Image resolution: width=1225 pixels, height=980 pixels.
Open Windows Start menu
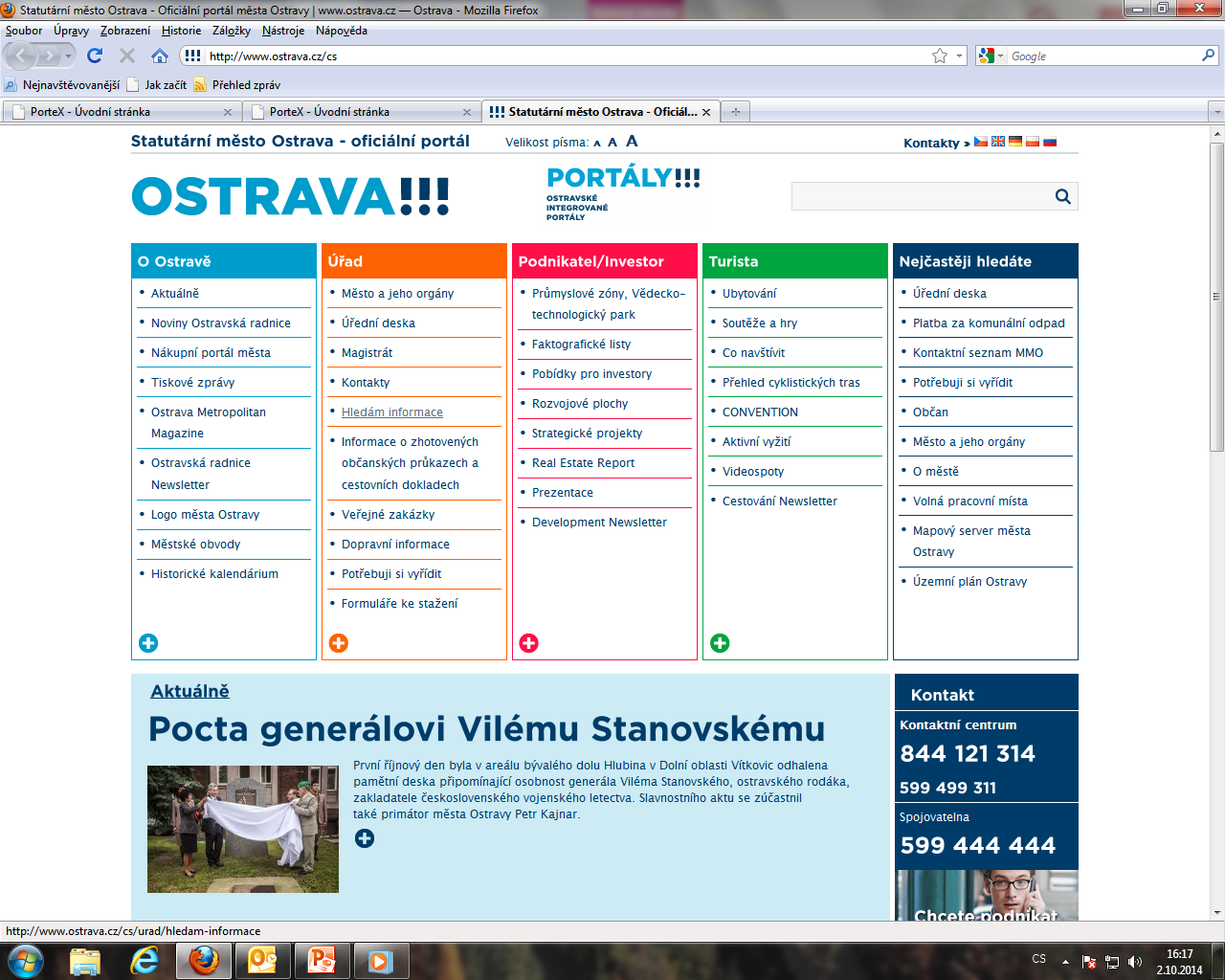pos(26,960)
